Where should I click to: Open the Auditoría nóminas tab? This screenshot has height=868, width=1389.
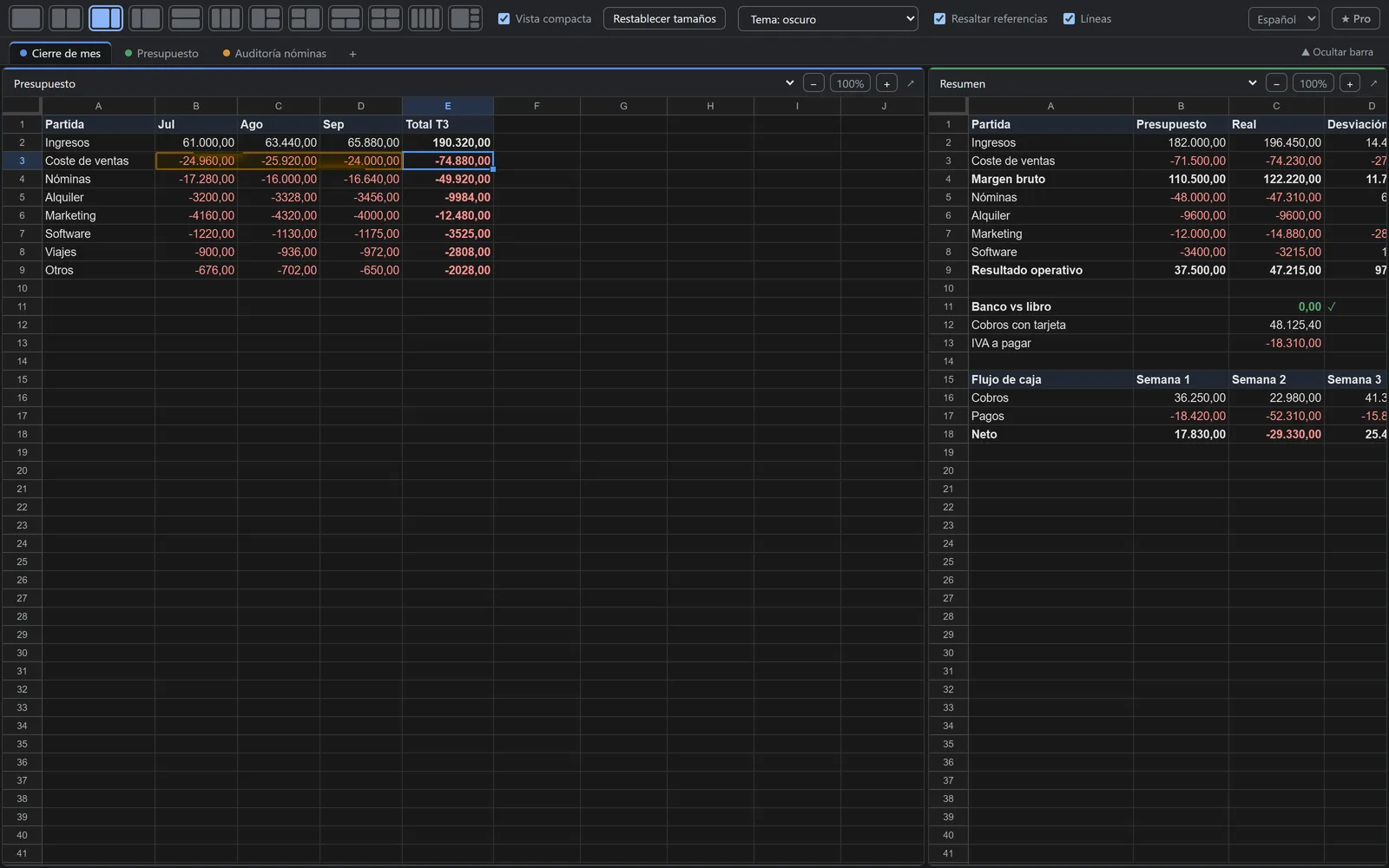point(274,53)
